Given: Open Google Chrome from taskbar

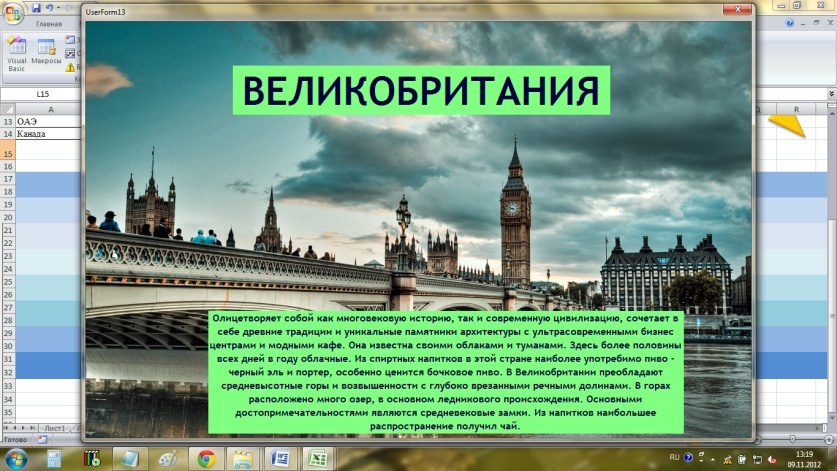Looking at the screenshot, I should 206,459.
